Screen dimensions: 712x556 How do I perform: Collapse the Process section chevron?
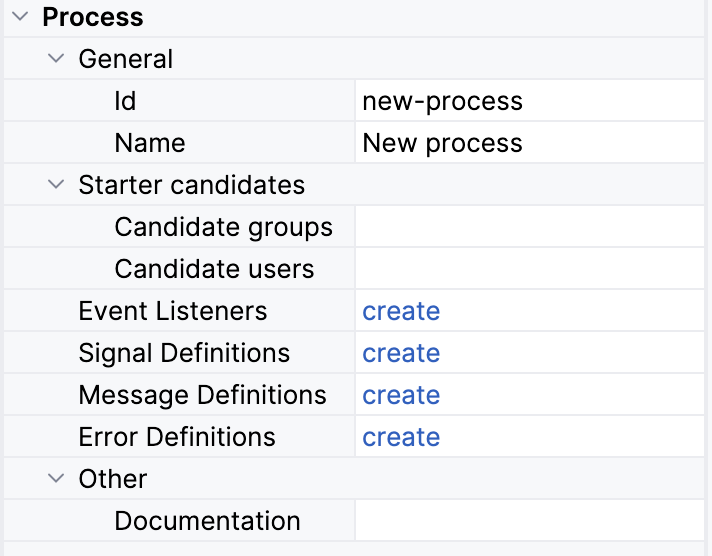pyautogui.click(x=19, y=17)
